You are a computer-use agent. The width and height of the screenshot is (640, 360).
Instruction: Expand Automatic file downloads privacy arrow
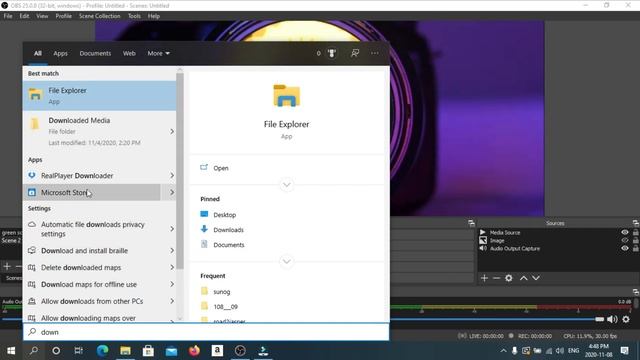click(x=172, y=229)
